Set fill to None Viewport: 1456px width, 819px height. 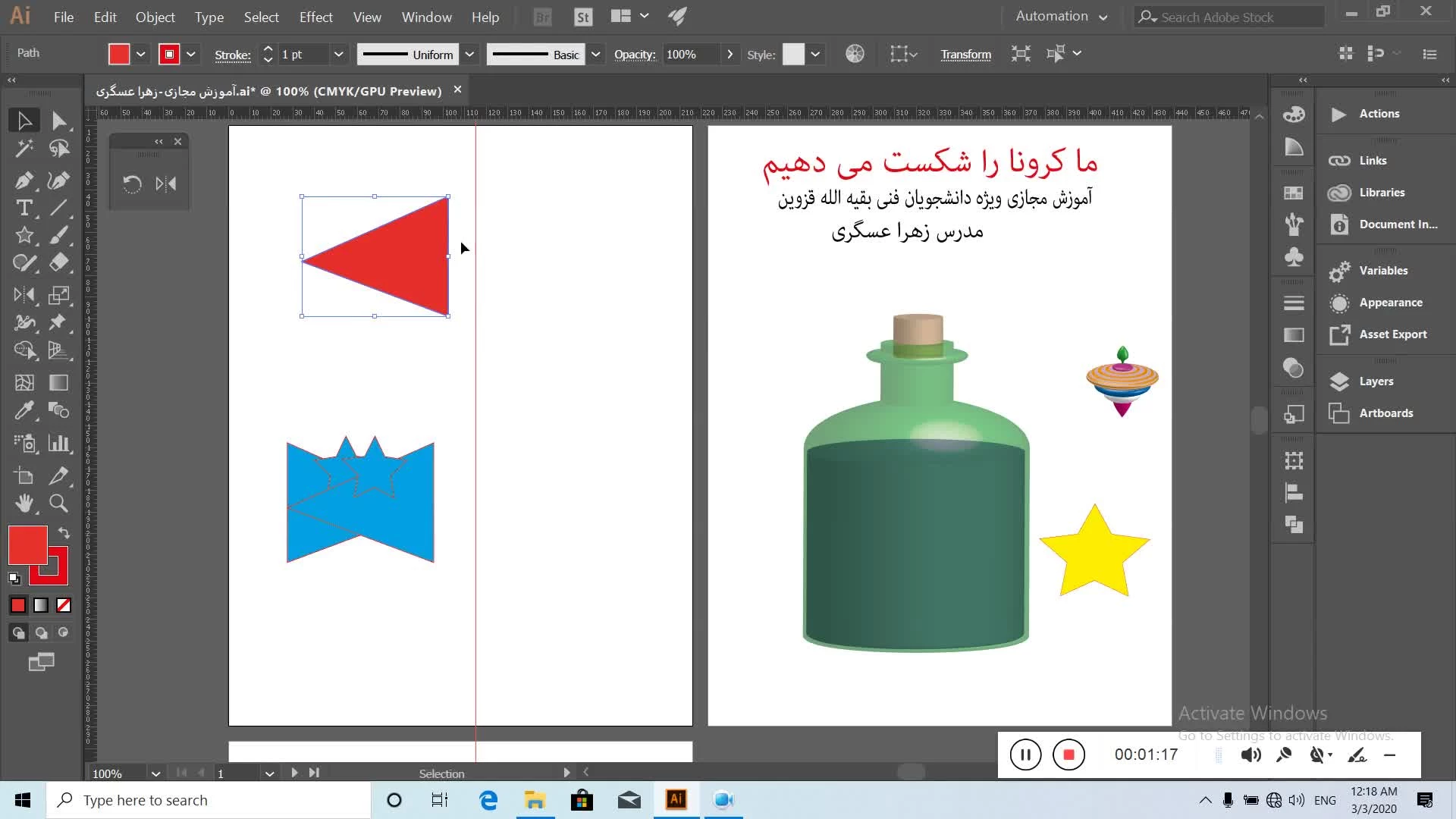[64, 605]
